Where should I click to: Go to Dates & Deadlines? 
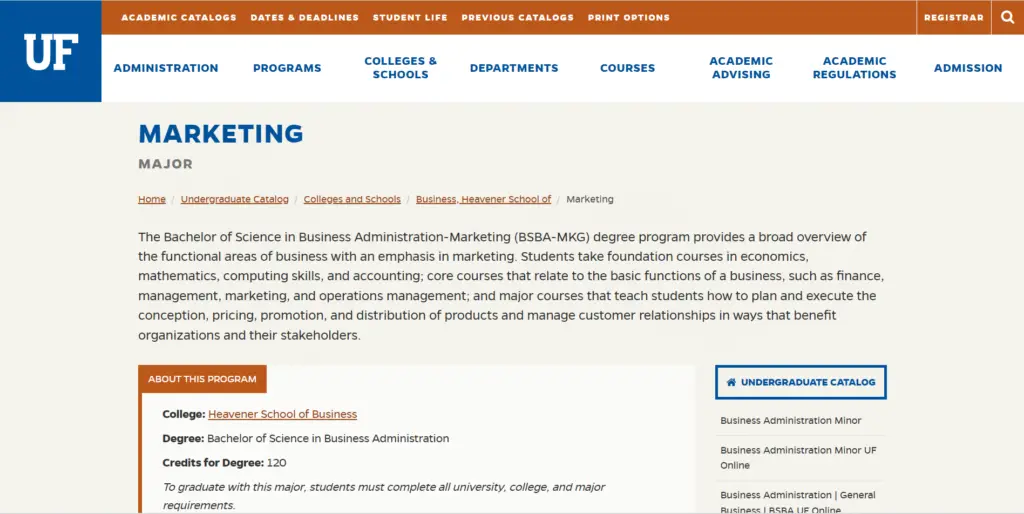pyautogui.click(x=304, y=18)
